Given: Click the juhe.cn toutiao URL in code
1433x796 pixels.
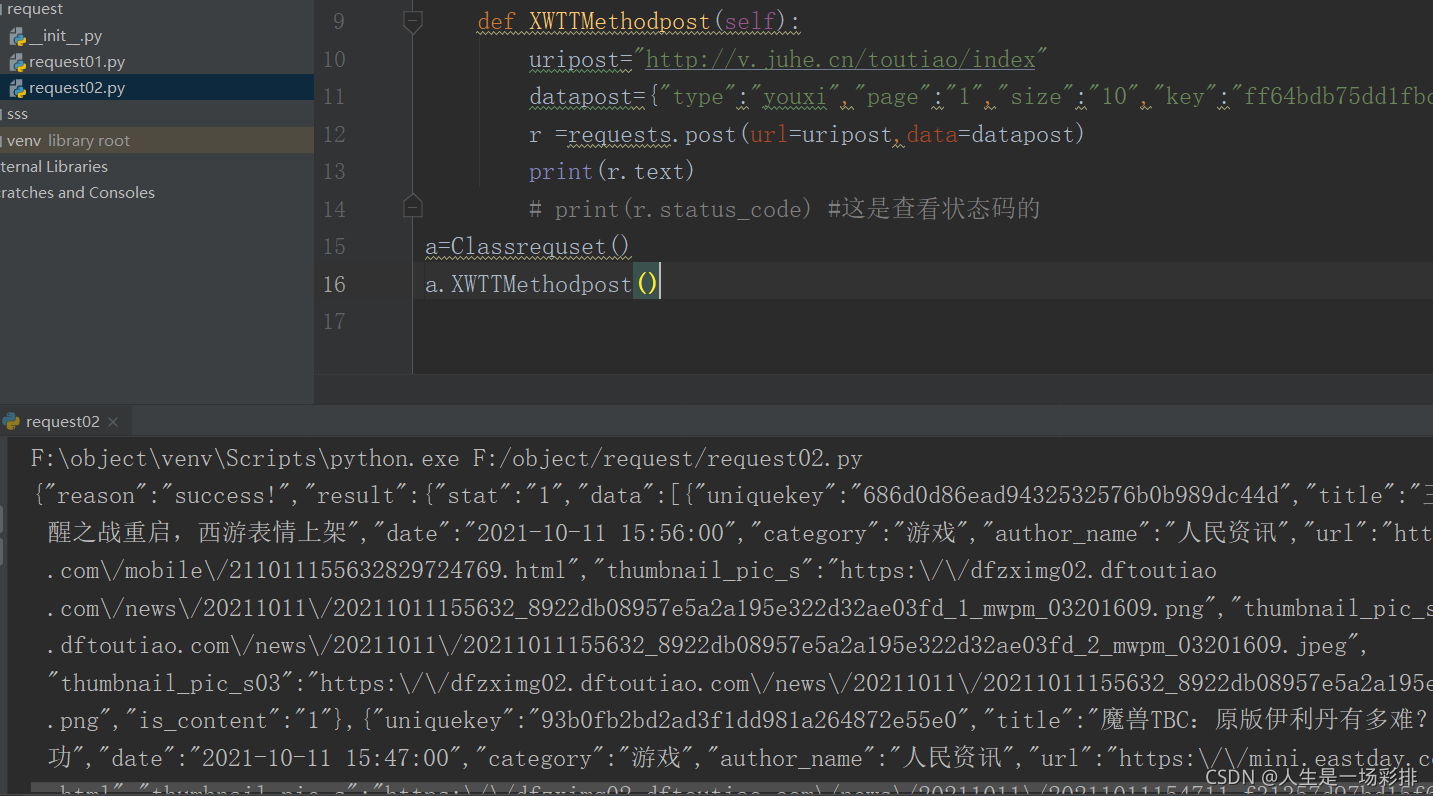Looking at the screenshot, I should (841, 59).
